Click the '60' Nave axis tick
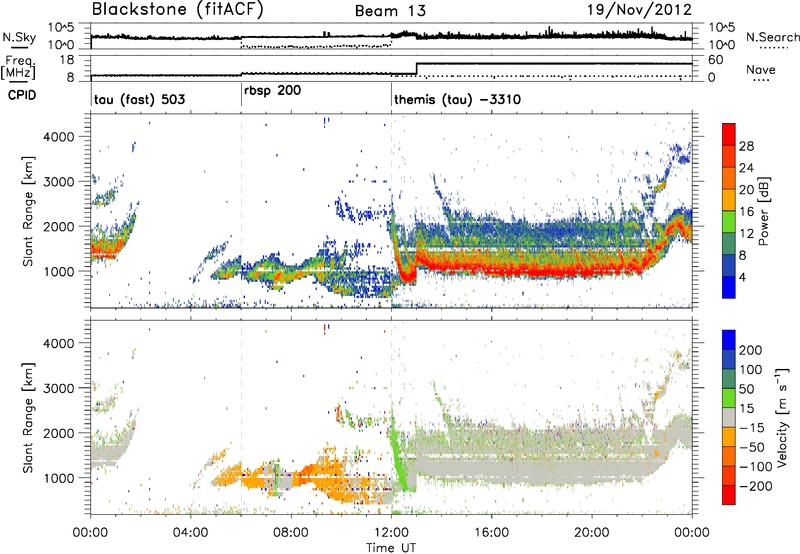The height and width of the screenshot is (554, 800). (715, 60)
